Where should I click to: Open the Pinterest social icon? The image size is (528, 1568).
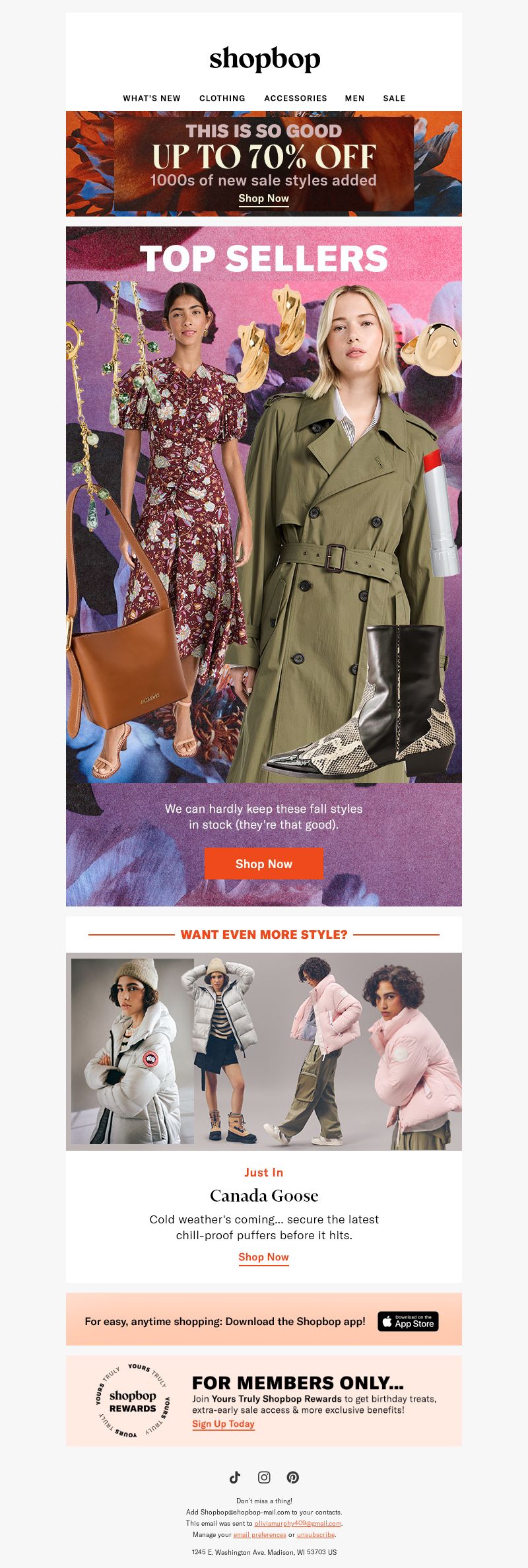[x=293, y=1477]
